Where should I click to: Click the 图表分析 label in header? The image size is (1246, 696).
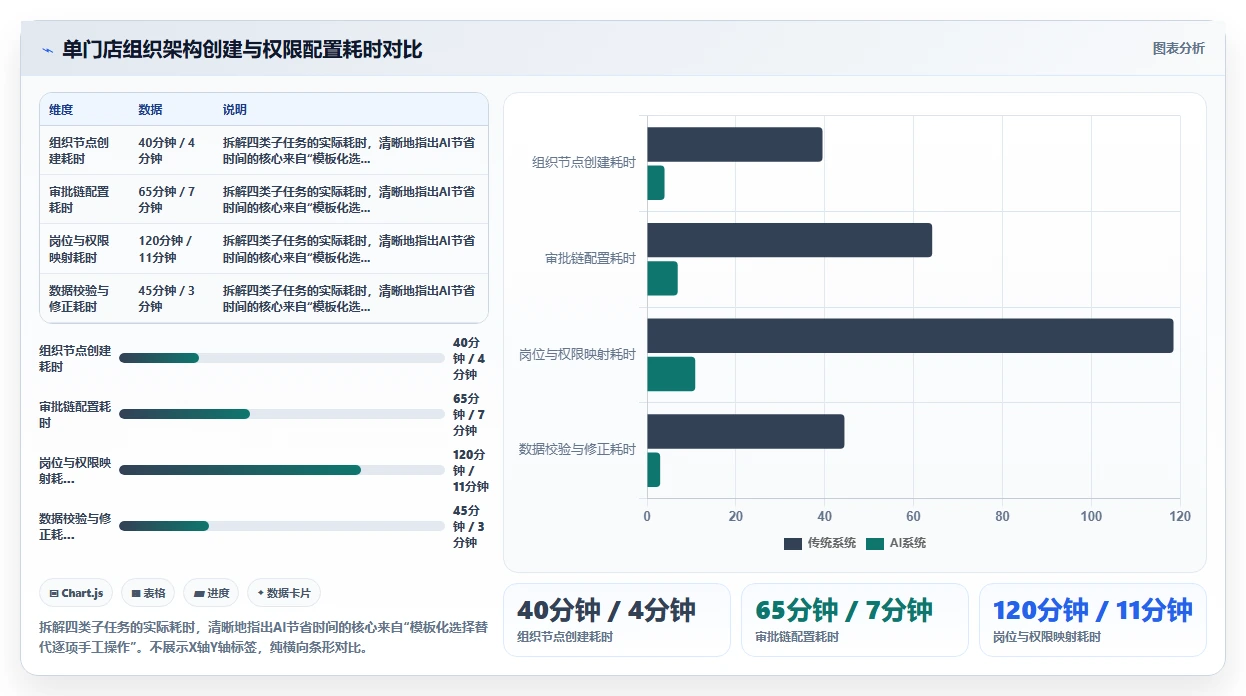(1178, 48)
